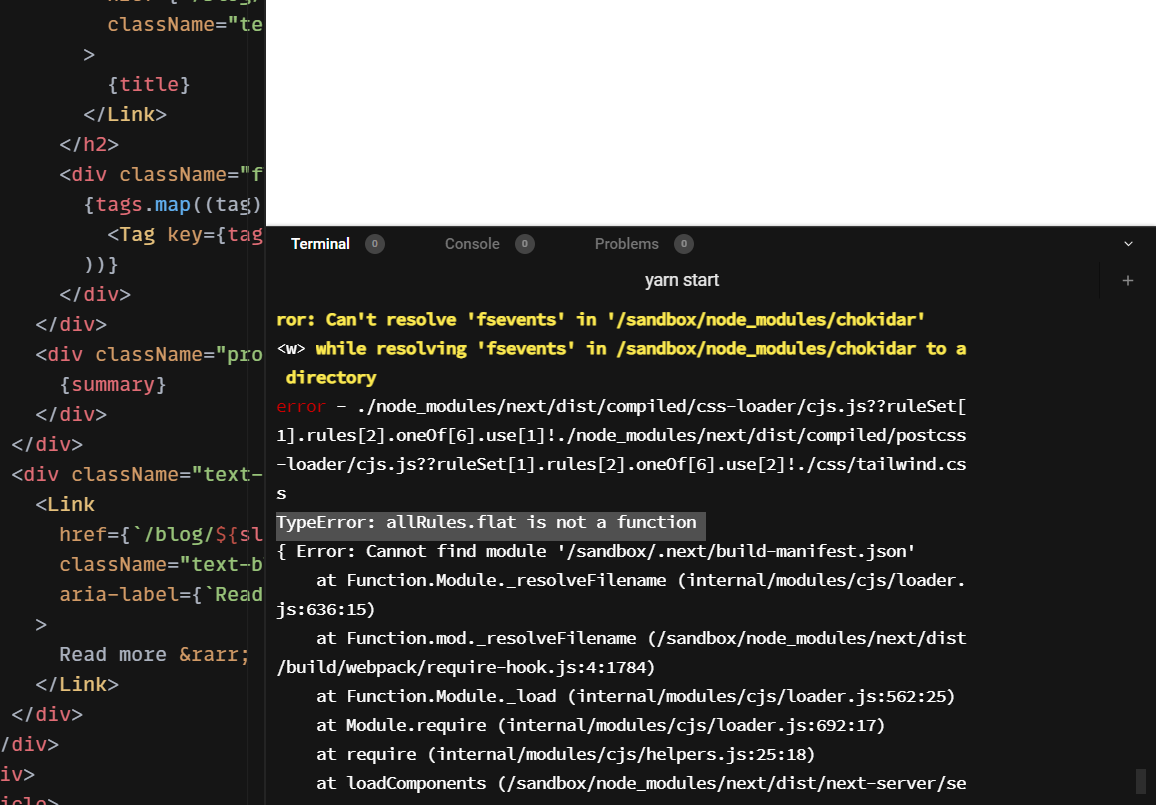Click the 'className="pro' div line

point(149,355)
